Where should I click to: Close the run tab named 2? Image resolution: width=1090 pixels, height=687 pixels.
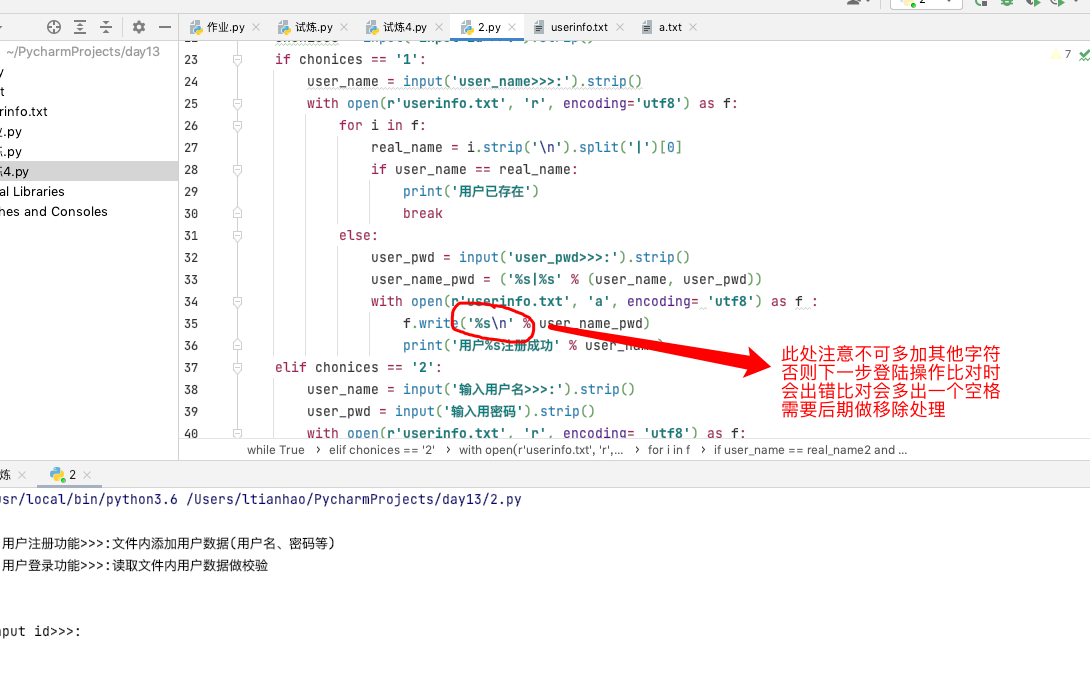click(87, 475)
